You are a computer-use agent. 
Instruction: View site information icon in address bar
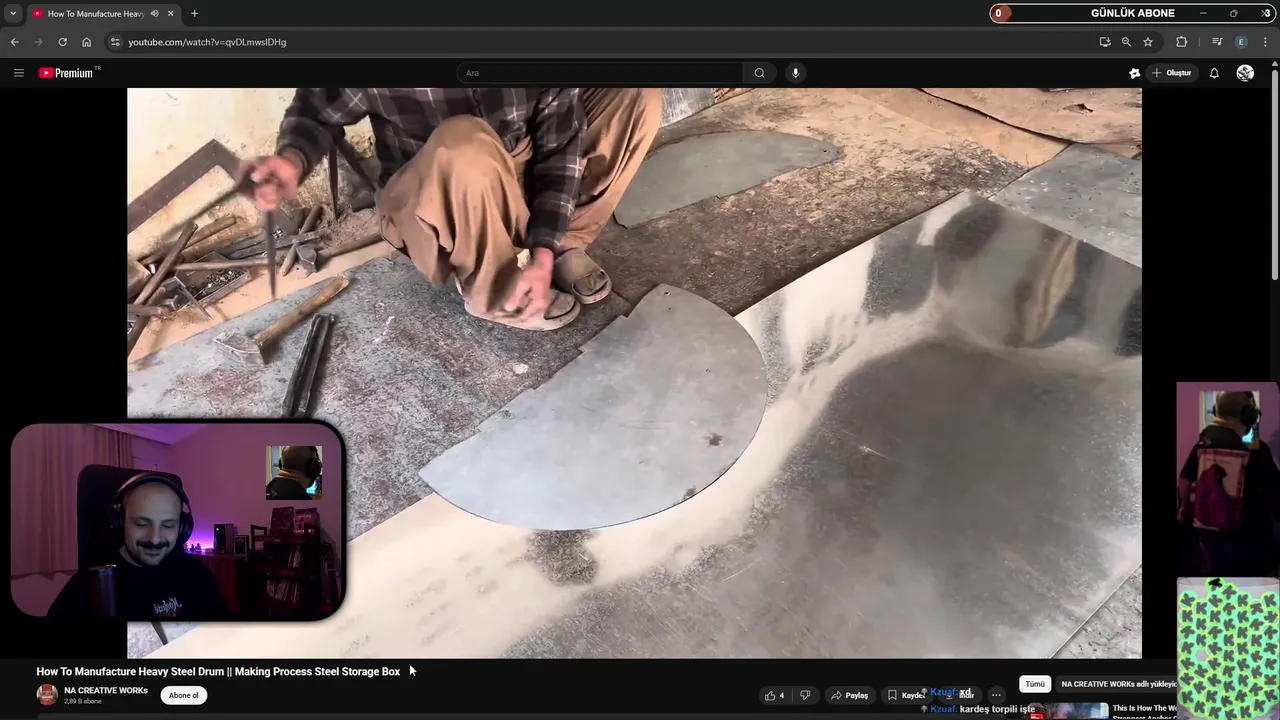tap(115, 42)
